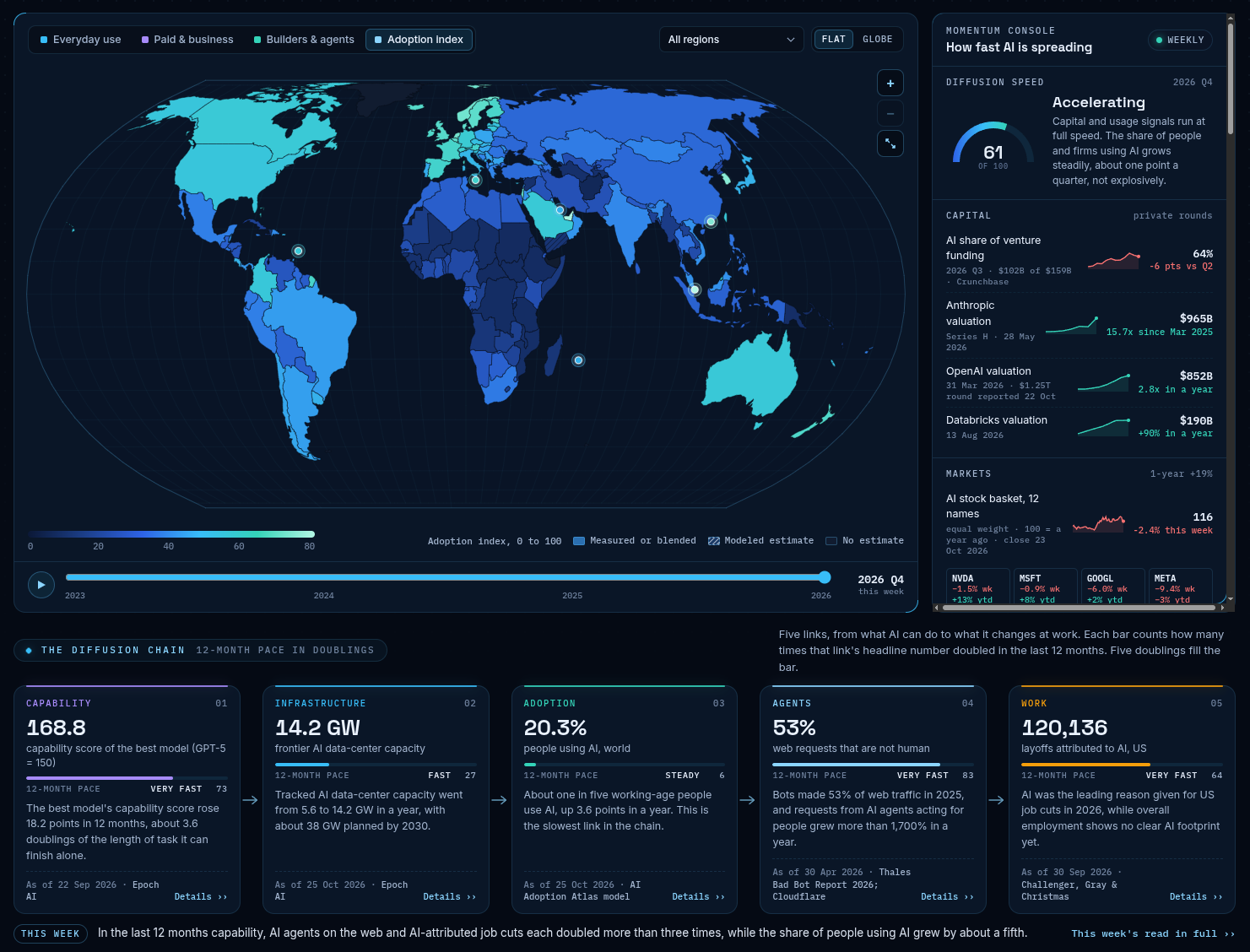
Task: Select the Indian Ocean marker east of Madagascar
Action: pyautogui.click(x=578, y=360)
